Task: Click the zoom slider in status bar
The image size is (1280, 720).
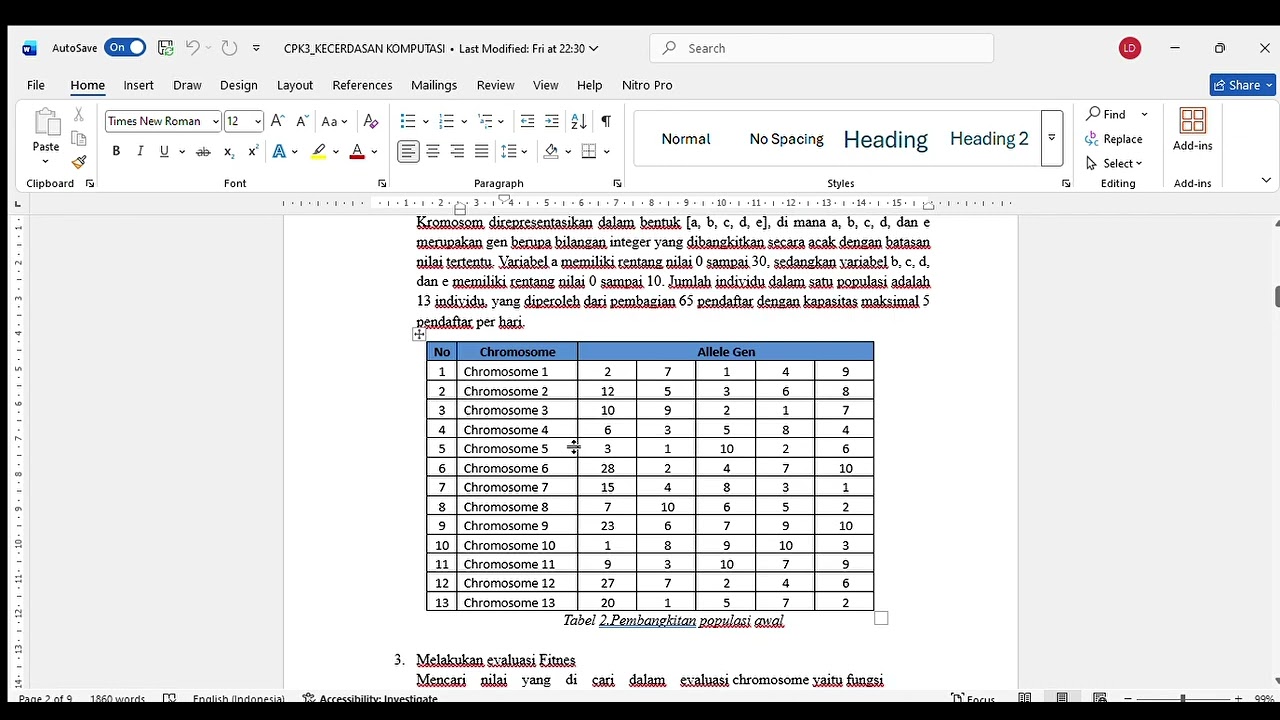Action: [1183, 698]
